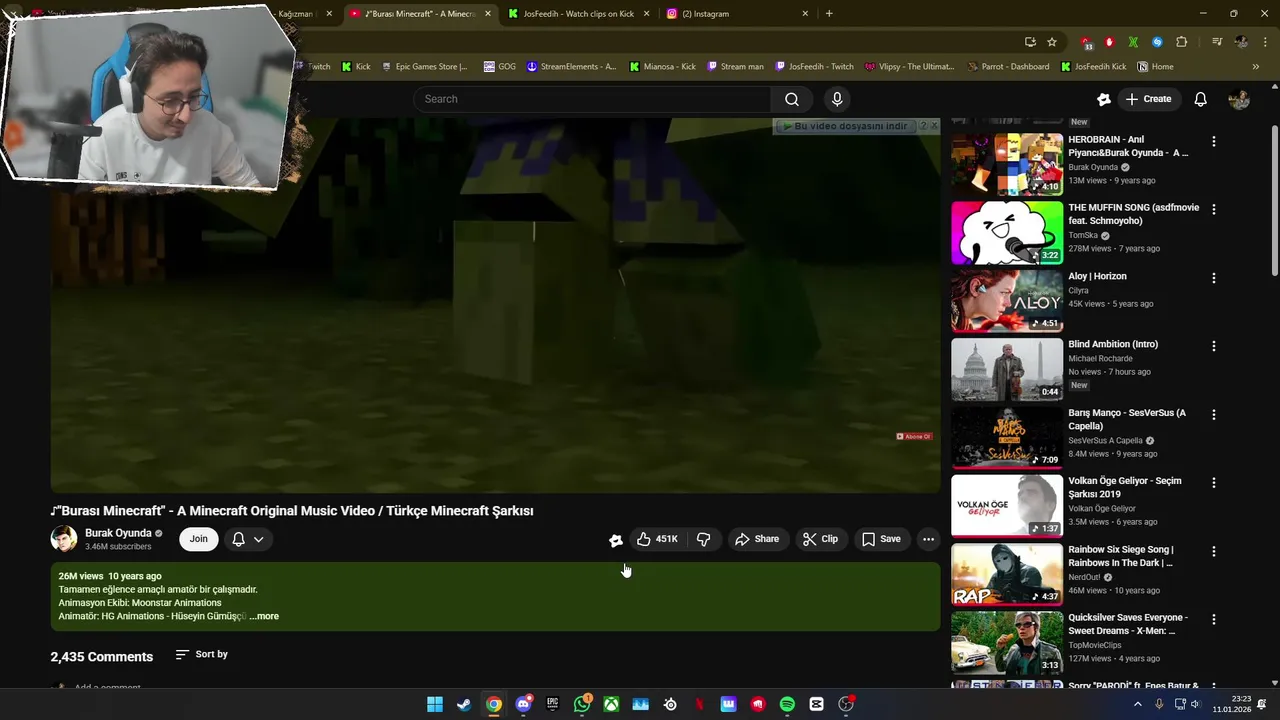Open options menu for HEROBRAIN video
The image size is (1280, 720).
1214,142
